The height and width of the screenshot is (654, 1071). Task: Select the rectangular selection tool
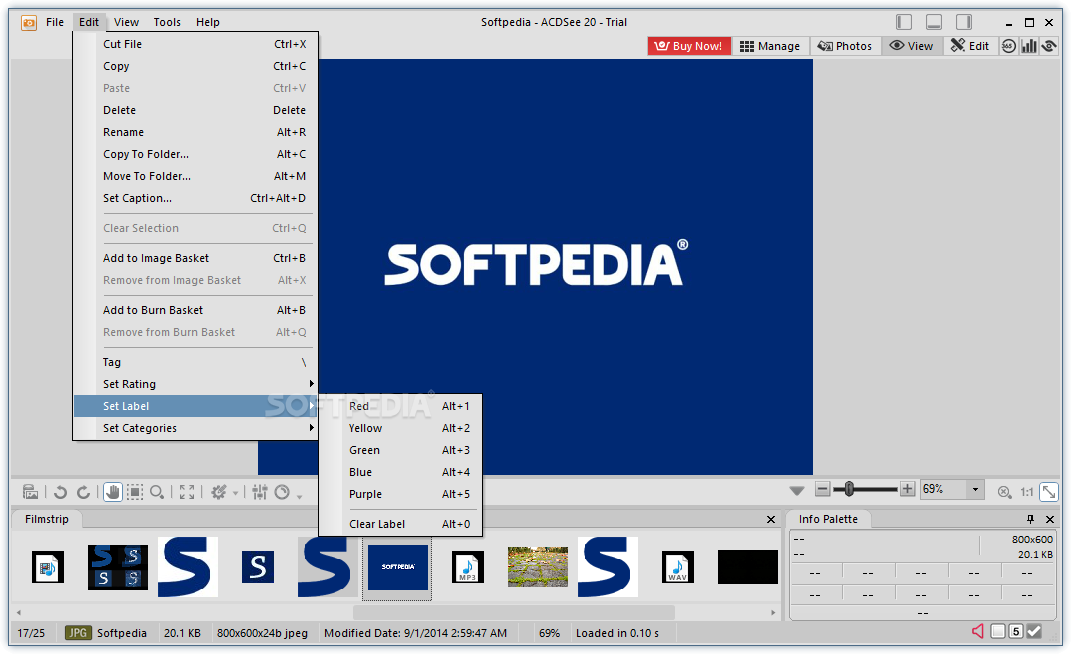pos(135,492)
